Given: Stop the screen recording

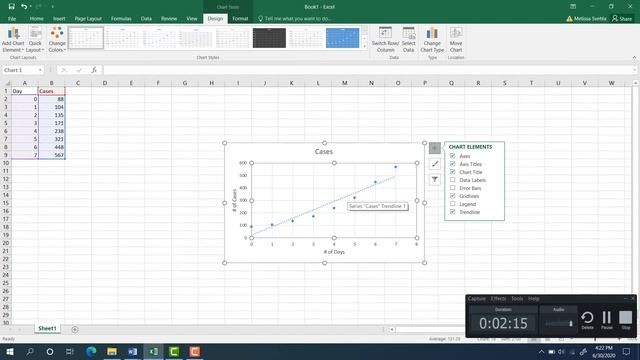Looking at the screenshot, I should click(x=625, y=320).
